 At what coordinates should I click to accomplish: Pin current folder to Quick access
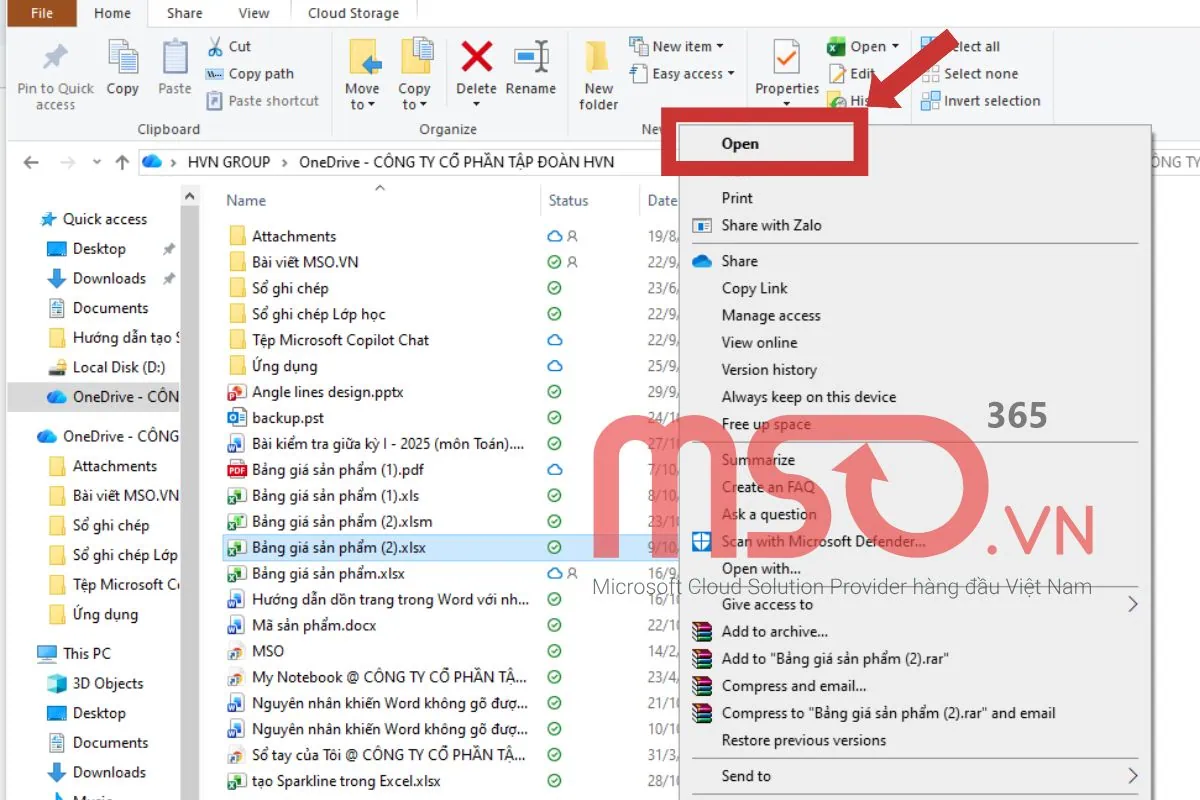click(54, 70)
